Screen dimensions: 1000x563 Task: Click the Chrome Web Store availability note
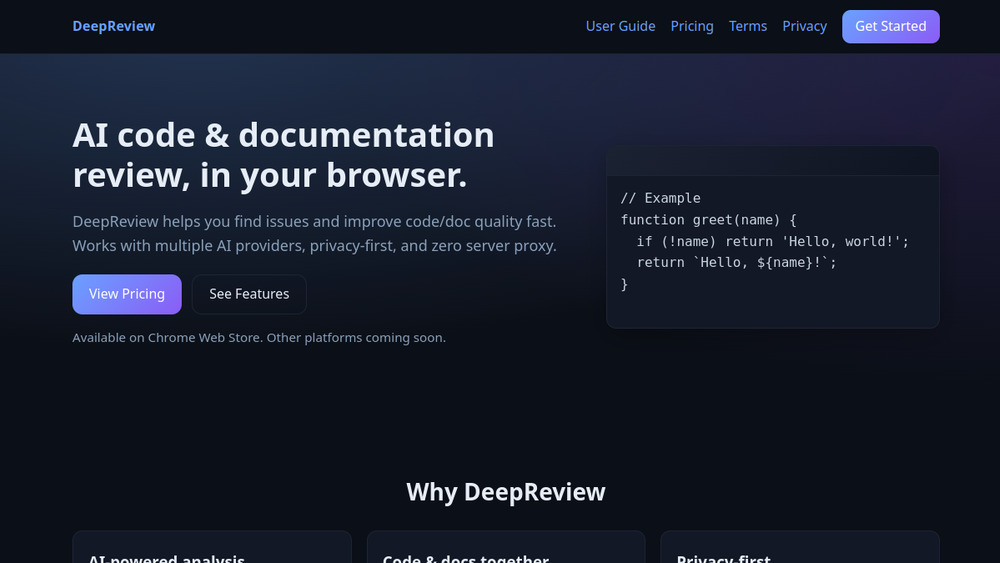point(259,337)
